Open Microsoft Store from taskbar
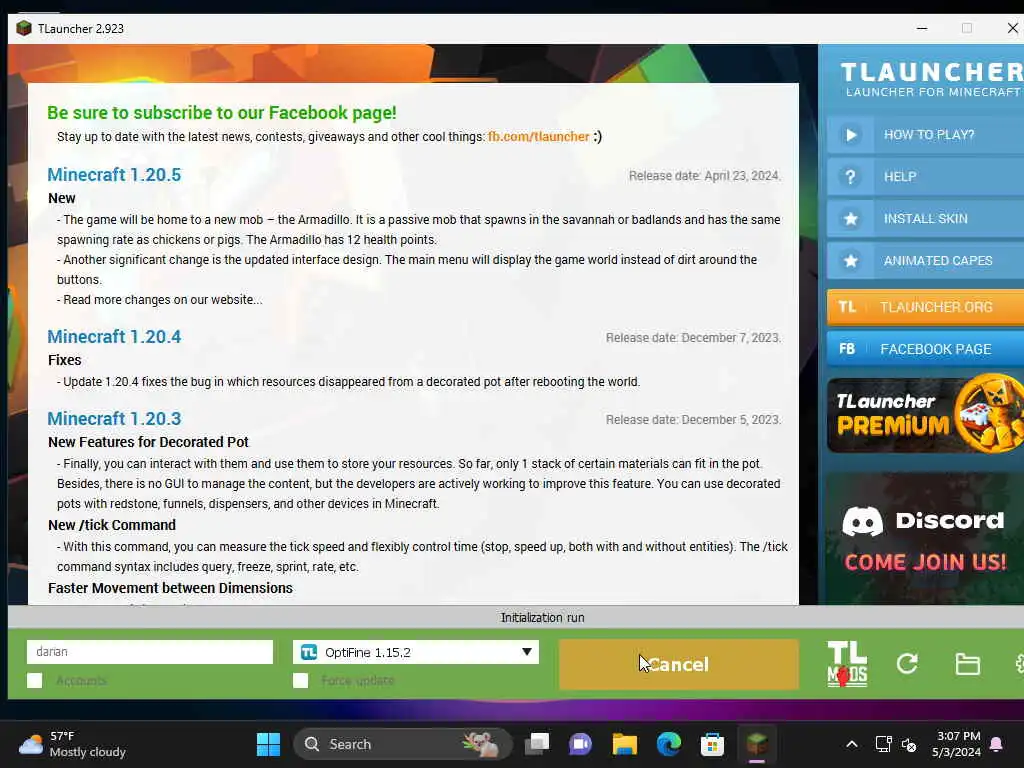 pos(712,744)
